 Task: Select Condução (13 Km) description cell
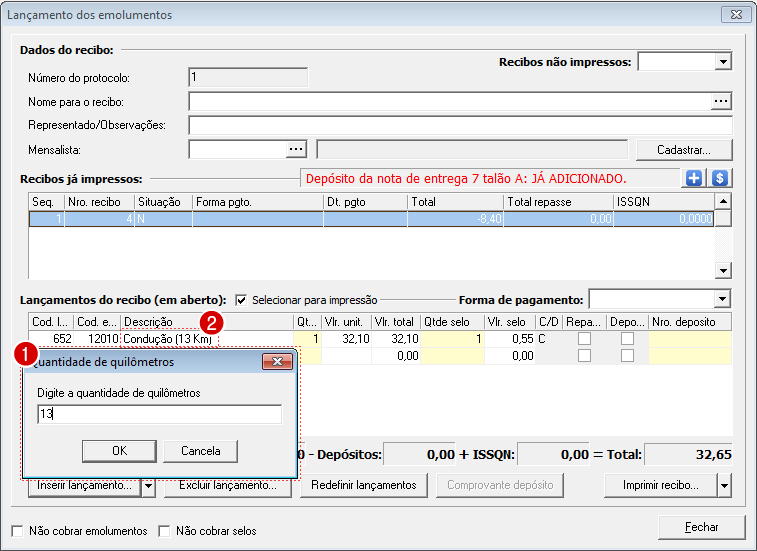tap(207, 339)
